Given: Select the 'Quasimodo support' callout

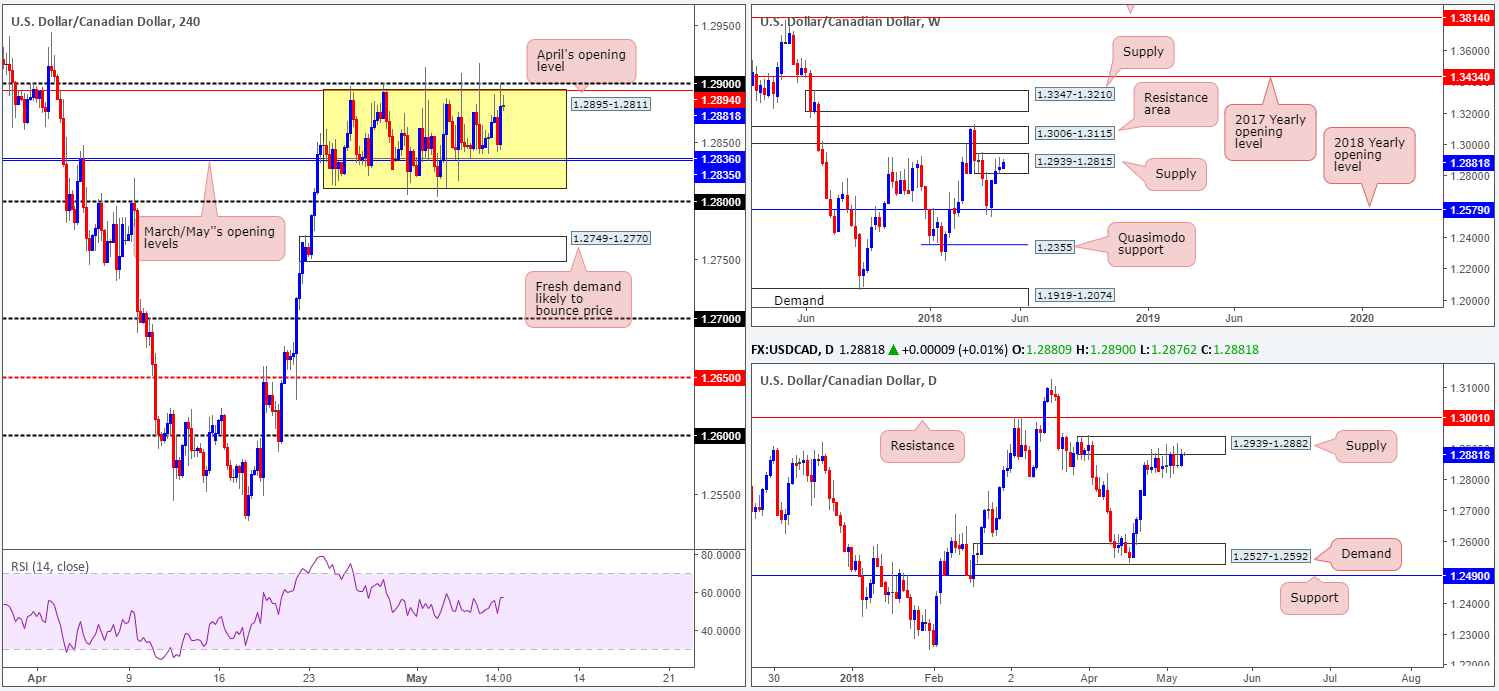Looking at the screenshot, I should click(1150, 244).
